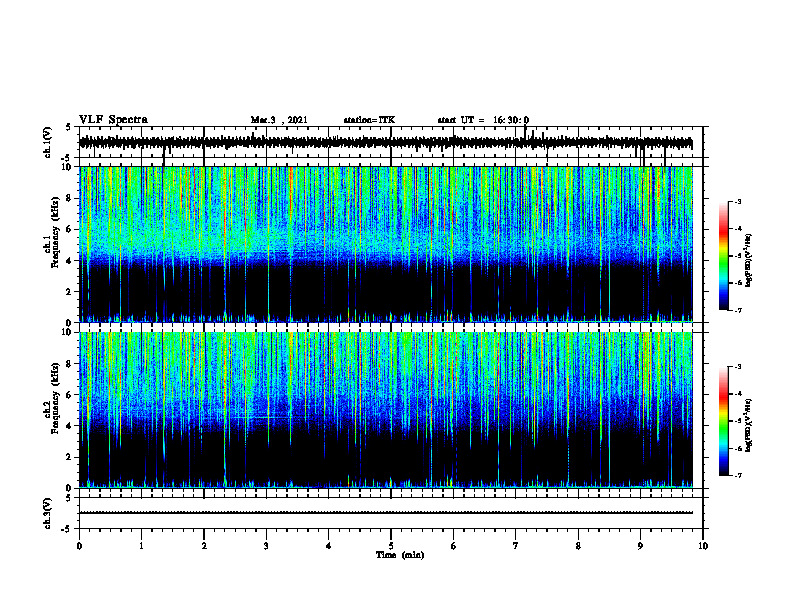792x612 pixels.
Task: Click the "VLF Spectra" plot title
Action: 113,120
